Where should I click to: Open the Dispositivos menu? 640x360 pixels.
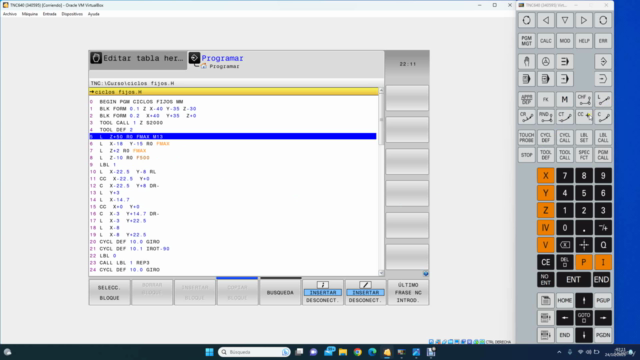(x=72, y=14)
